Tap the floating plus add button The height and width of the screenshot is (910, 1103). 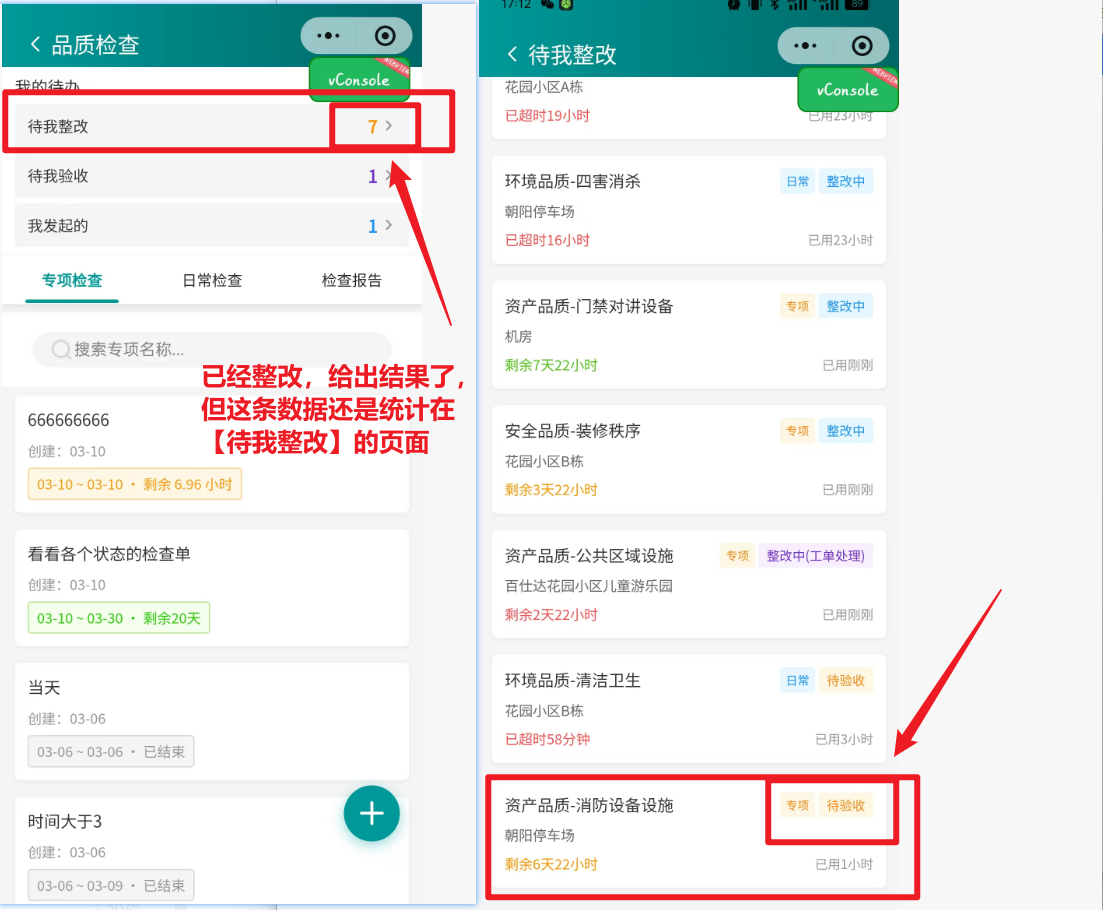point(371,813)
